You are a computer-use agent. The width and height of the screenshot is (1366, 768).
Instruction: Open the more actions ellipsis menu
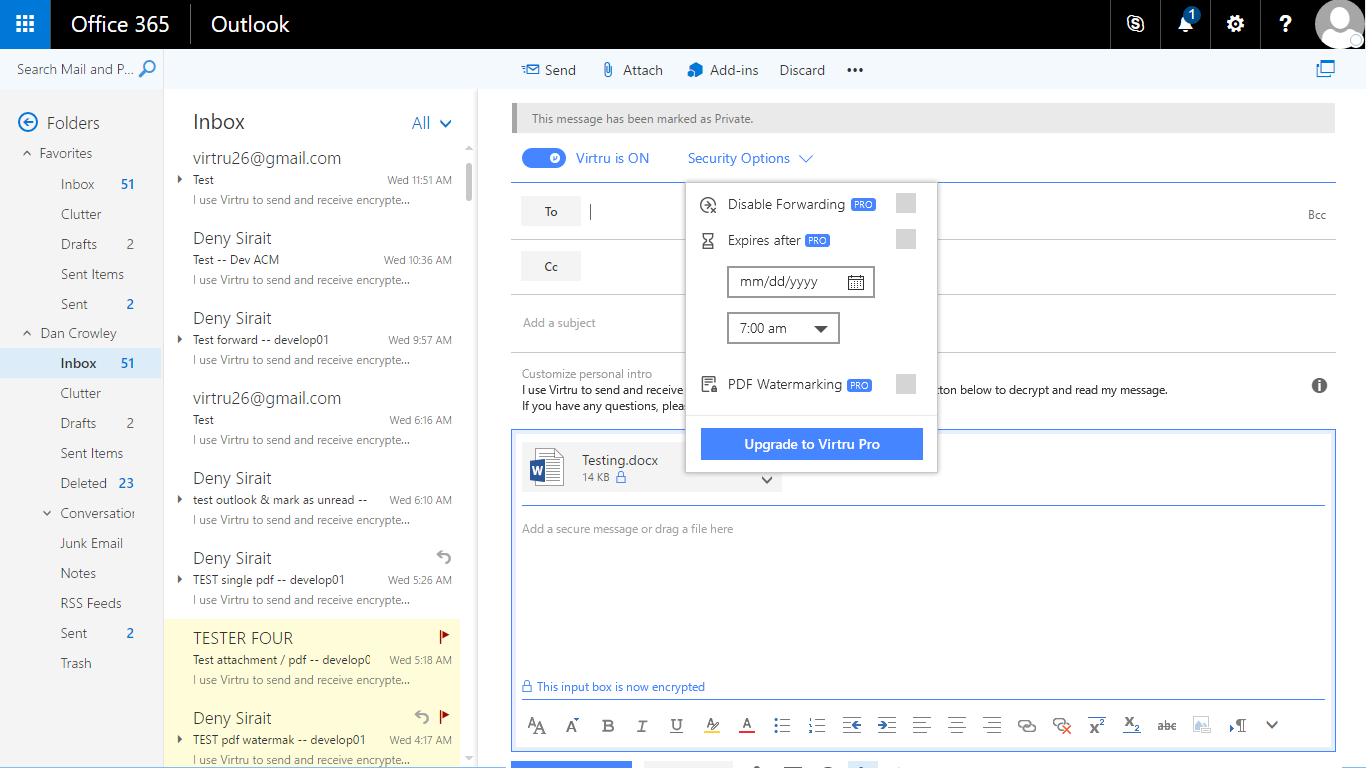855,70
